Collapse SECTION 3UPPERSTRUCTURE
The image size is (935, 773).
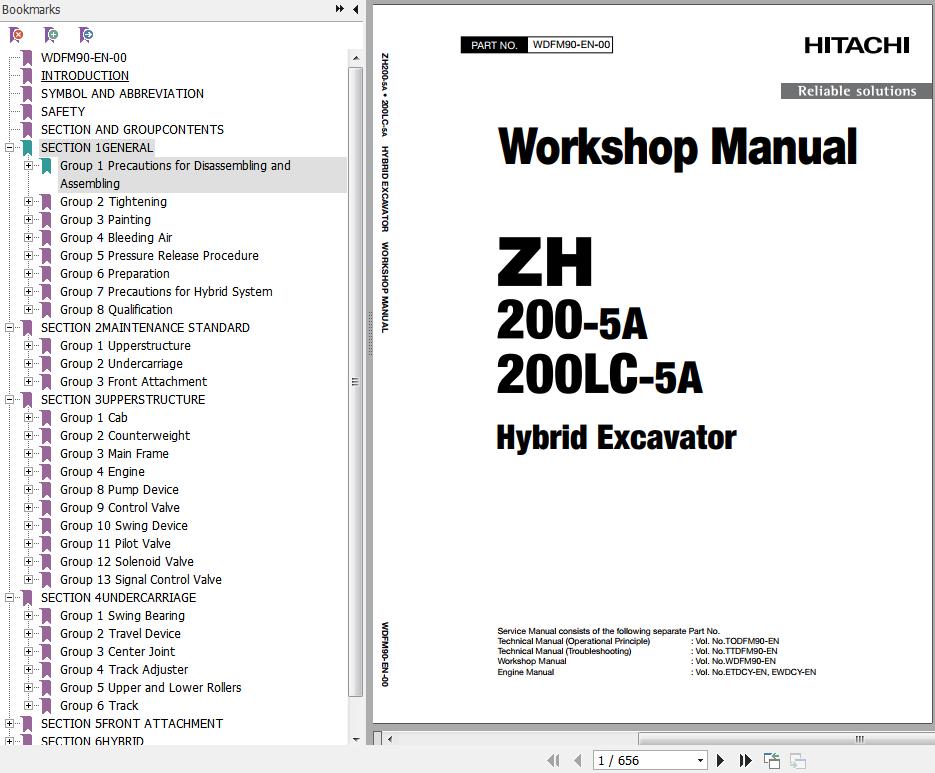pos(10,400)
